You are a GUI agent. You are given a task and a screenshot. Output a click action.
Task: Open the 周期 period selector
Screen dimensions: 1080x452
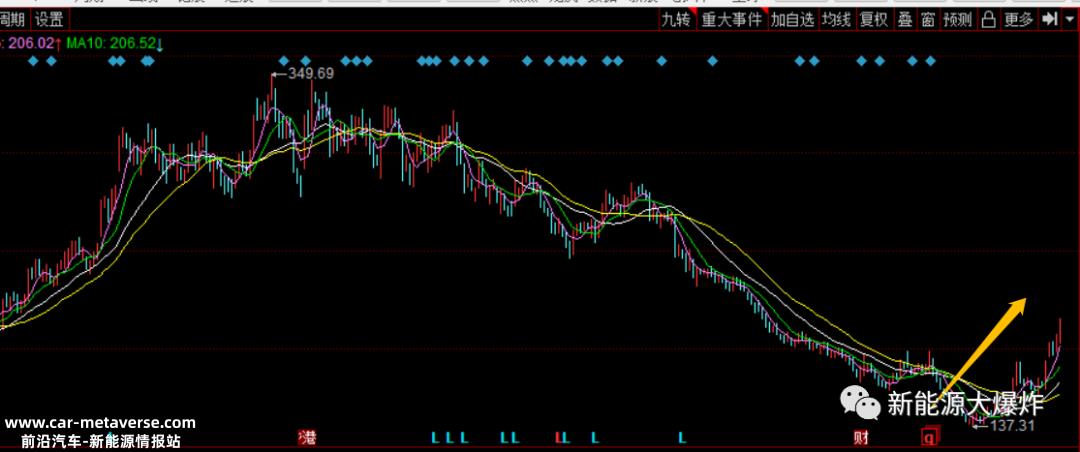14,20
